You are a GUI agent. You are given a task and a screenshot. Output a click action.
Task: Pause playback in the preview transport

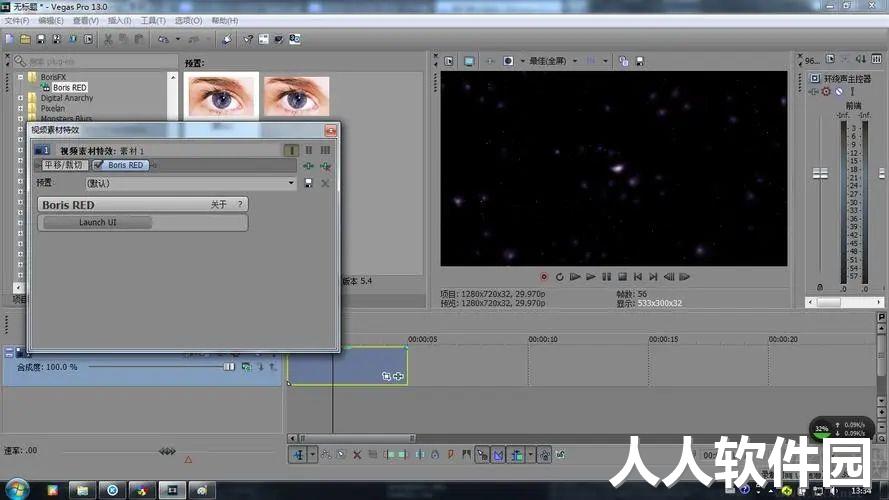click(x=607, y=277)
